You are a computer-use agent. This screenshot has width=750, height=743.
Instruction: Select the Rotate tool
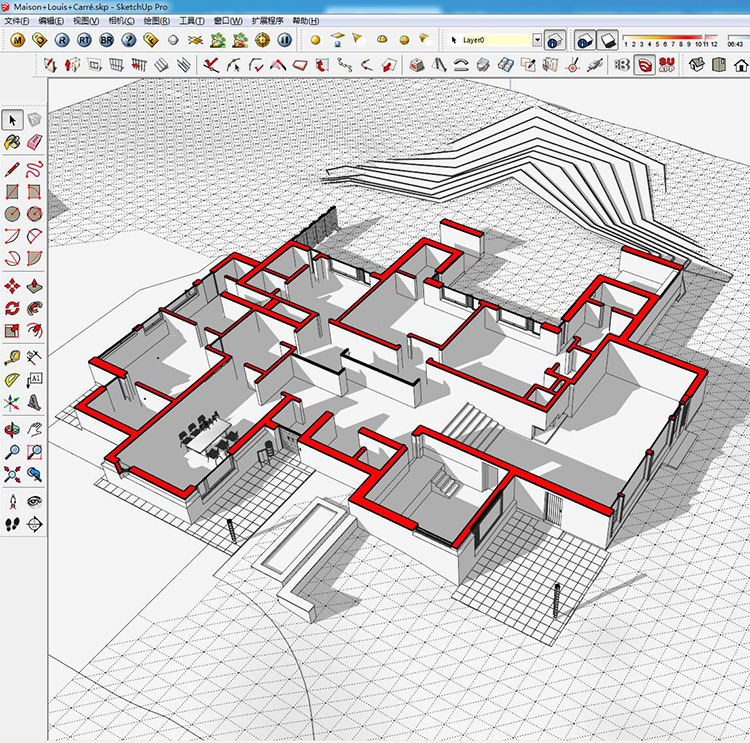click(x=12, y=308)
